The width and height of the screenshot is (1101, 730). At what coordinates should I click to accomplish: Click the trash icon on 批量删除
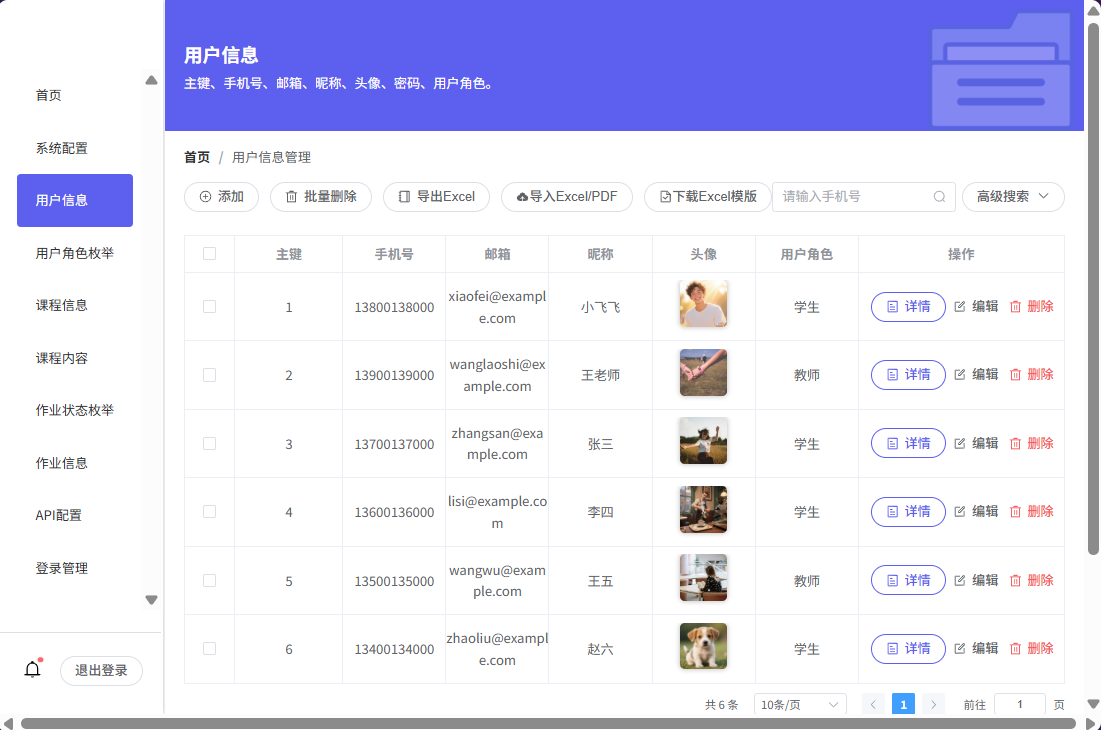pyautogui.click(x=291, y=197)
